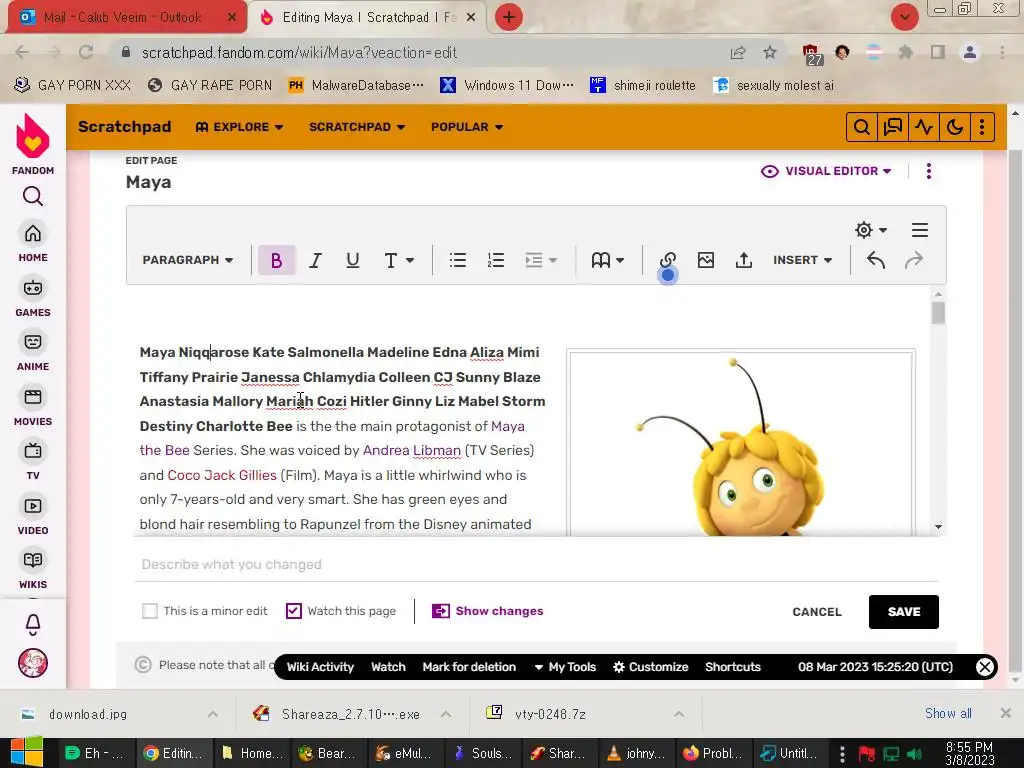Apply underline formatting with the U icon
Screen dimensions: 1024x768
(x=353, y=260)
